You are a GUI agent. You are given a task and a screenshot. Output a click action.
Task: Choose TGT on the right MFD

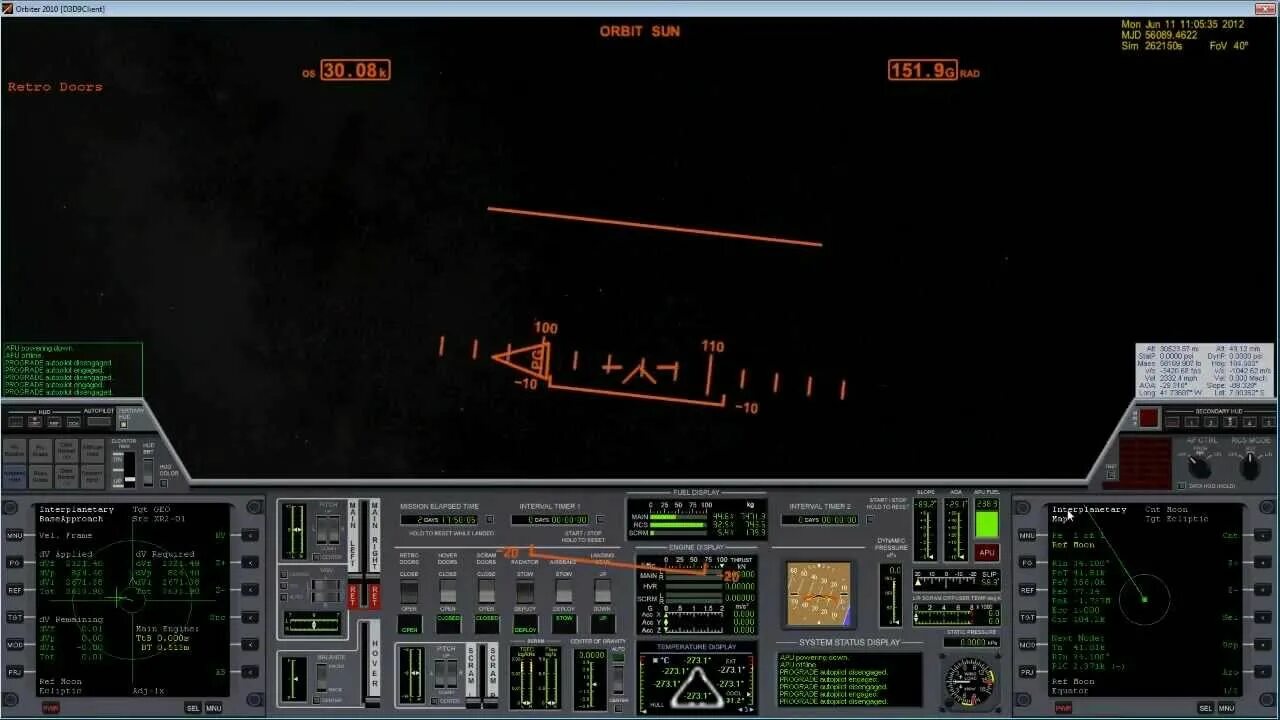click(1027, 617)
